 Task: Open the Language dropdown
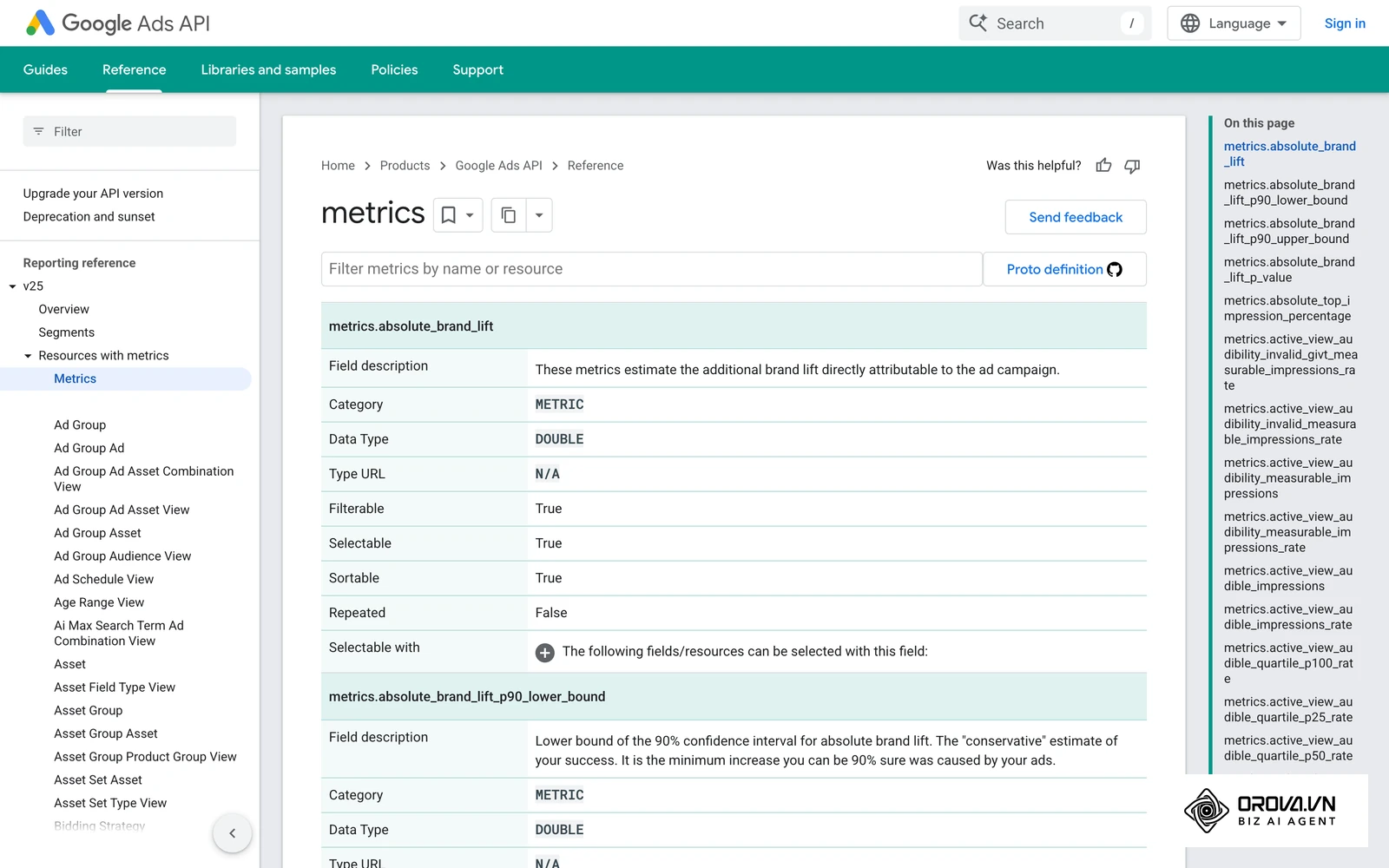coord(1234,23)
